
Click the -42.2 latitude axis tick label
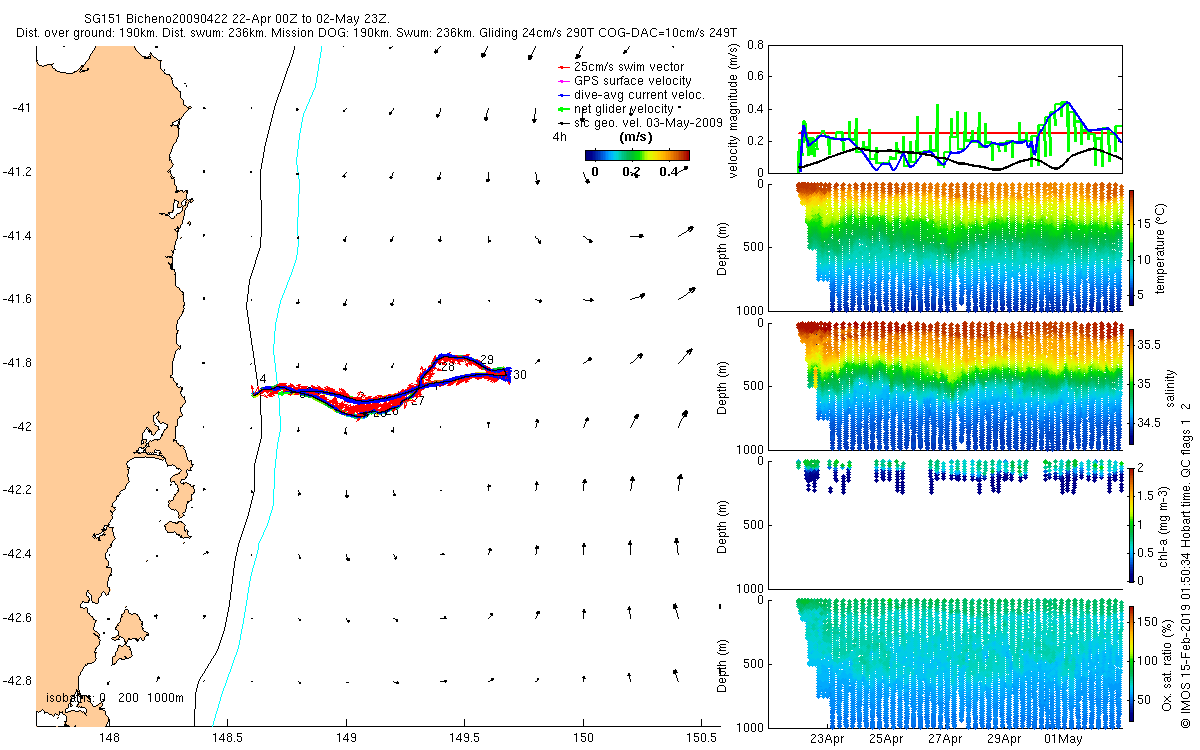tap(17, 490)
